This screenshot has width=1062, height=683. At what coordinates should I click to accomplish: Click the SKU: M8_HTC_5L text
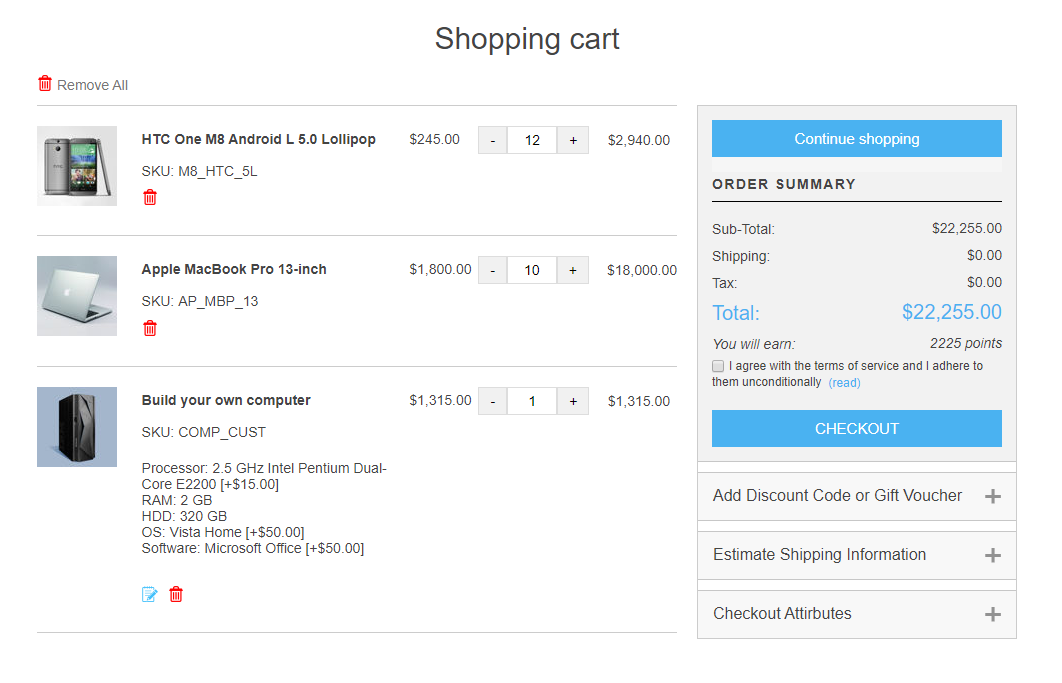click(x=199, y=171)
